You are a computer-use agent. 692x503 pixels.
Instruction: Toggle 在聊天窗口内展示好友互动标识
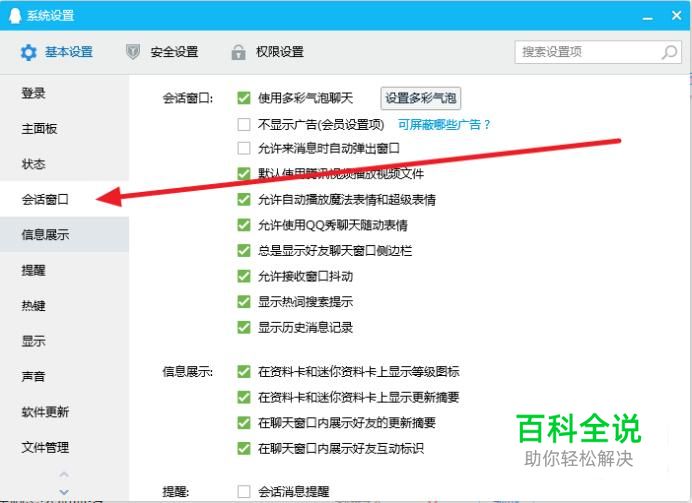click(x=244, y=448)
